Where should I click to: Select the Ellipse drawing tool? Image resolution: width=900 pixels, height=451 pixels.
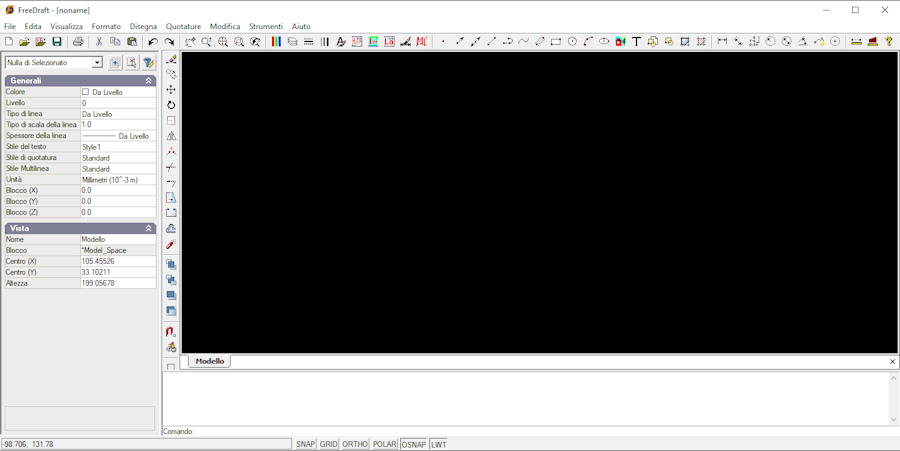click(x=604, y=41)
